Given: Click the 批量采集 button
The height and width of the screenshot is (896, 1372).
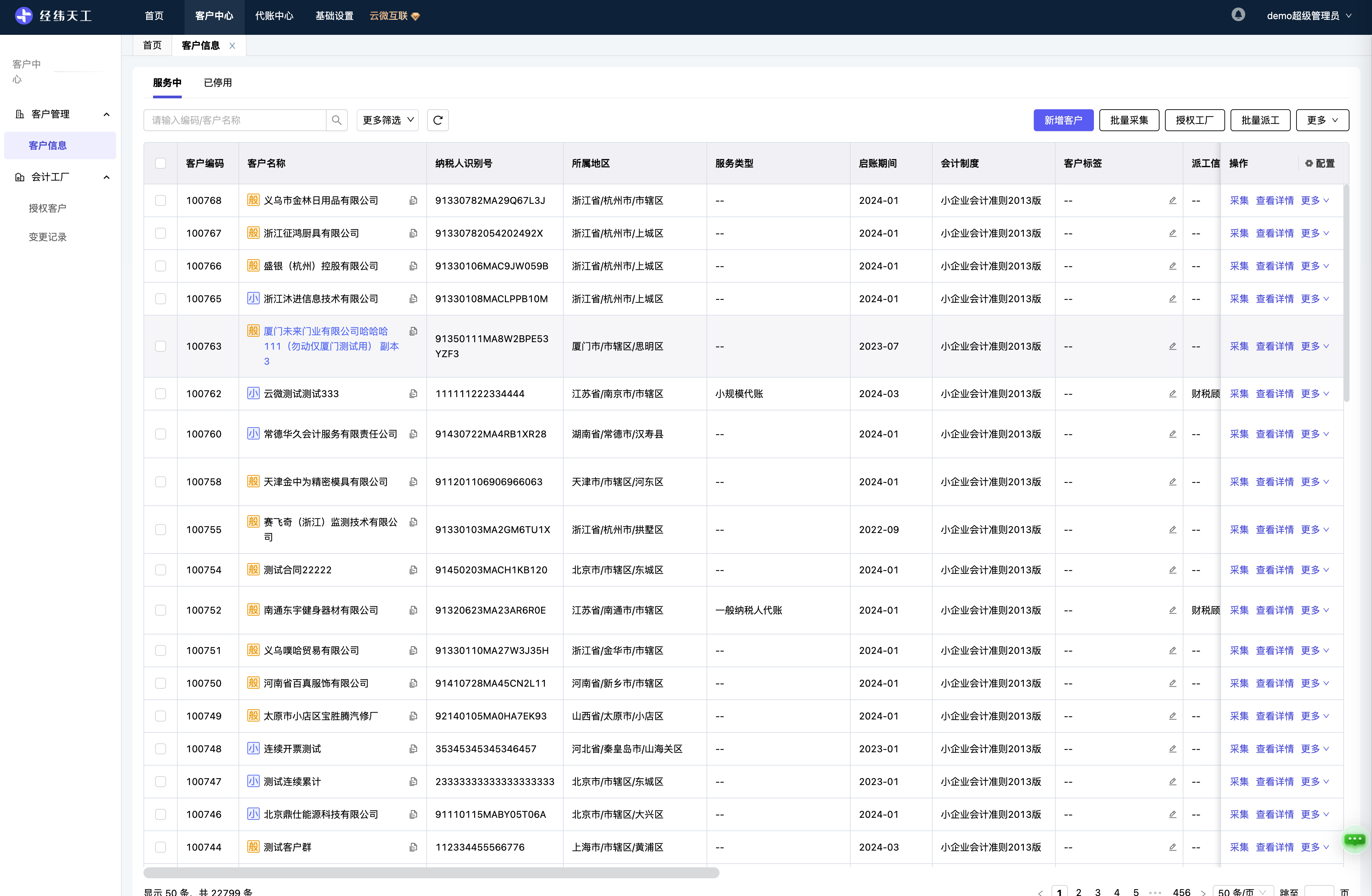Looking at the screenshot, I should coord(1129,121).
